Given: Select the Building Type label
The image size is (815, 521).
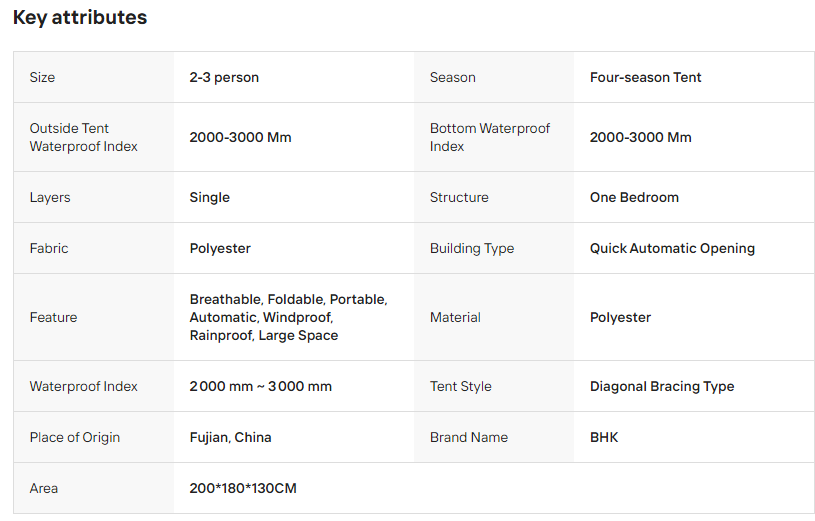Looking at the screenshot, I should click(x=472, y=249).
